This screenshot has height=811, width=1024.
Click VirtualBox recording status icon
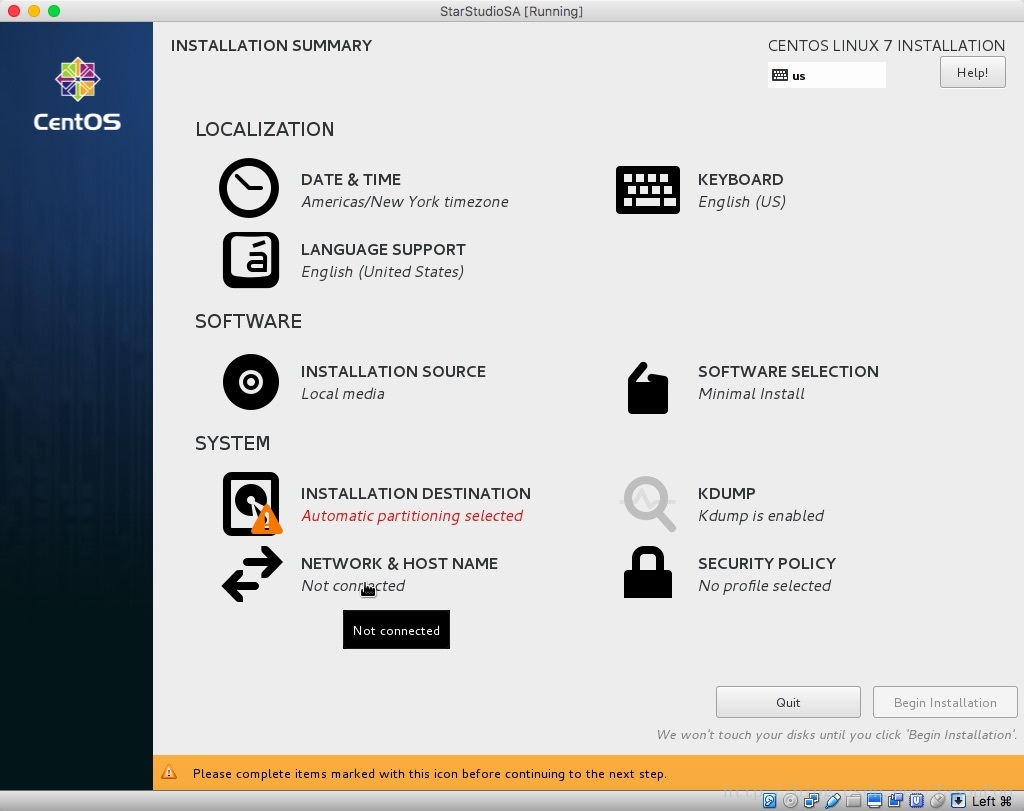tap(895, 801)
